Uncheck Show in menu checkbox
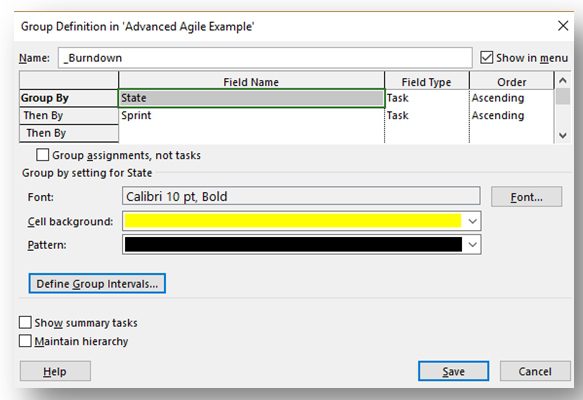Viewport: 583px width, 400px height. [486, 58]
